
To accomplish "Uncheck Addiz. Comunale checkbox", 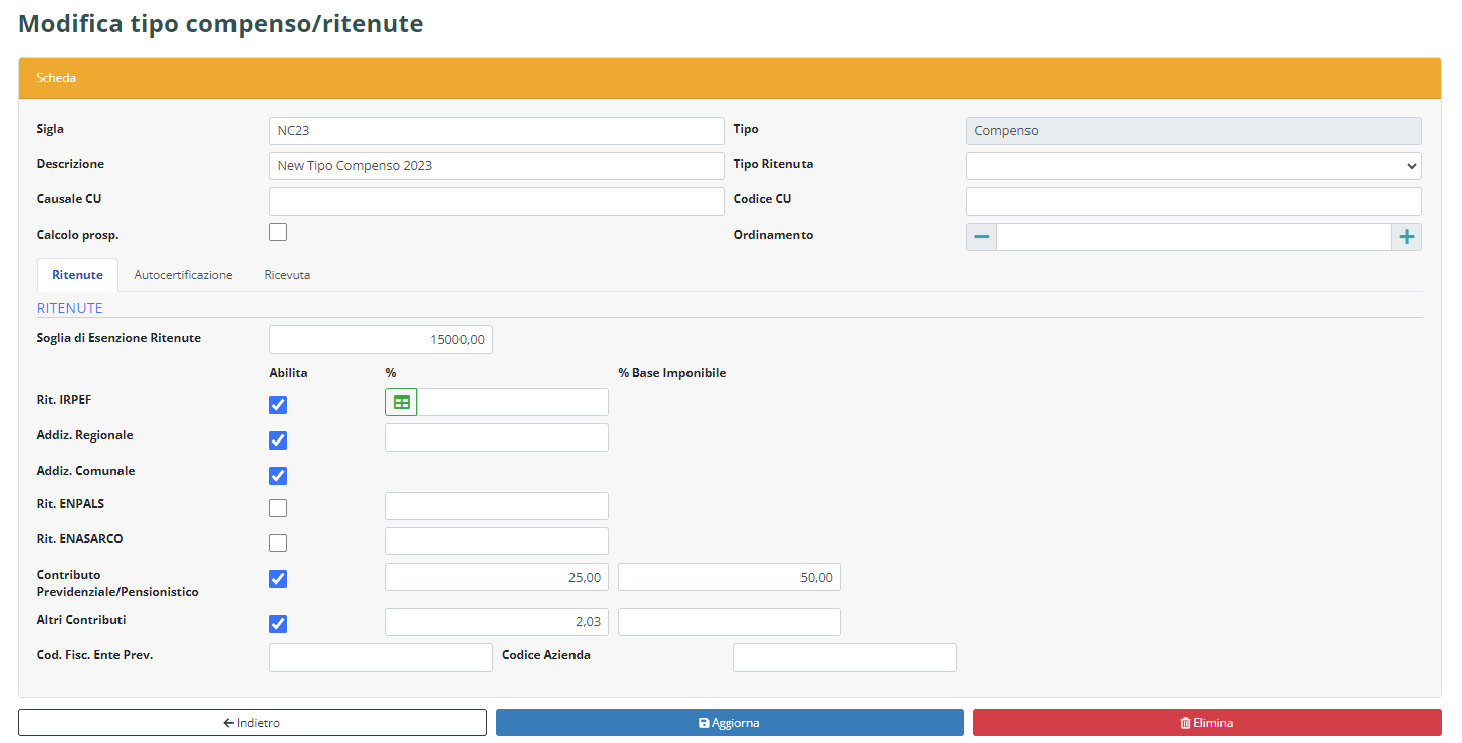I will 278,475.
